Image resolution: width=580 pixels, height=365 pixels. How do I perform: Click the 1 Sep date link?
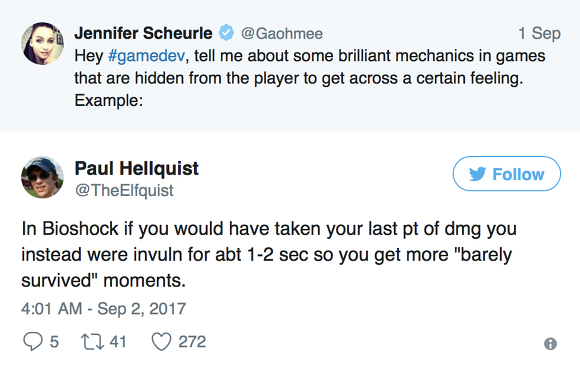[539, 33]
